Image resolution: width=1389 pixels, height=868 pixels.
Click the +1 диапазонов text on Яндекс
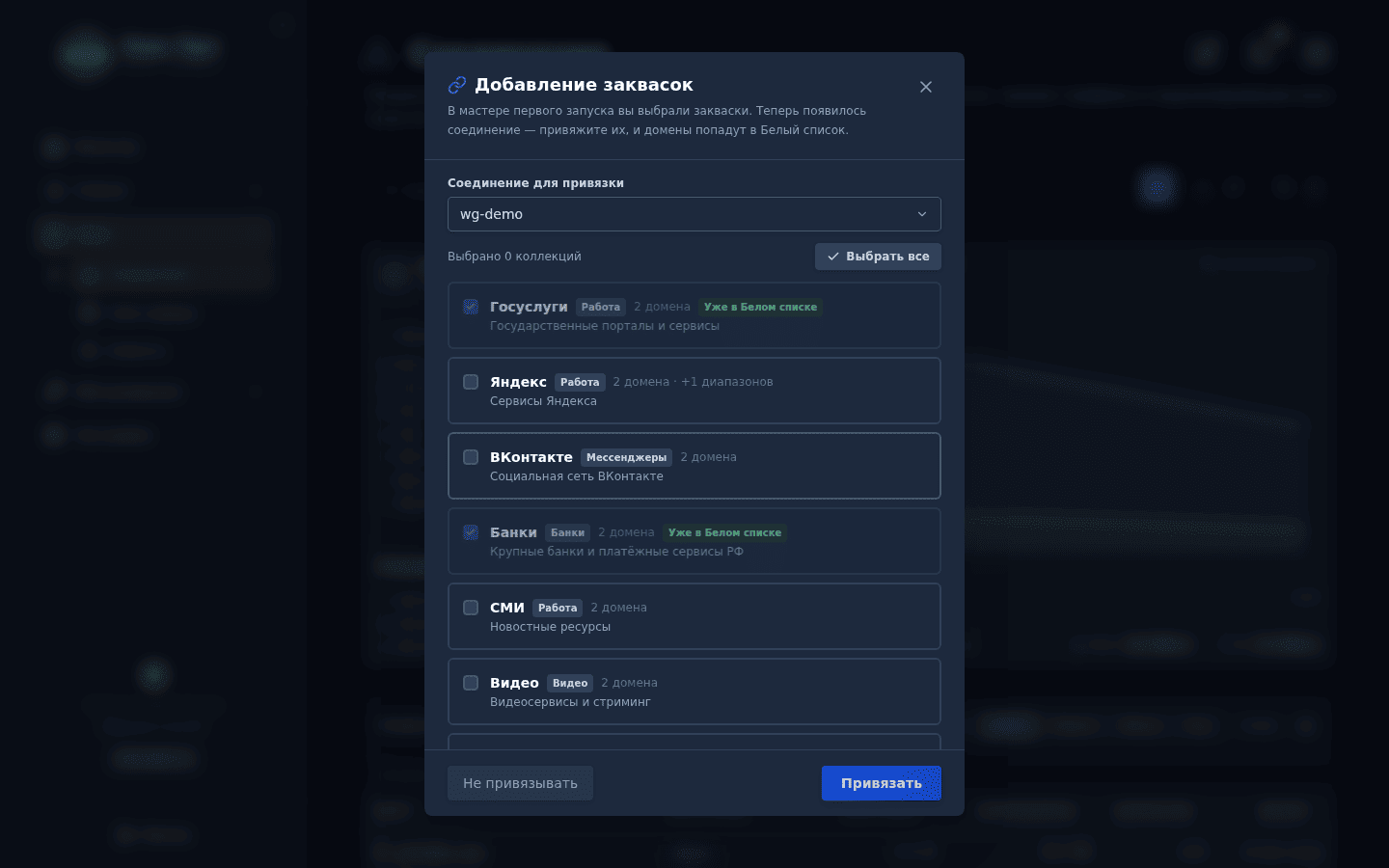tap(727, 382)
